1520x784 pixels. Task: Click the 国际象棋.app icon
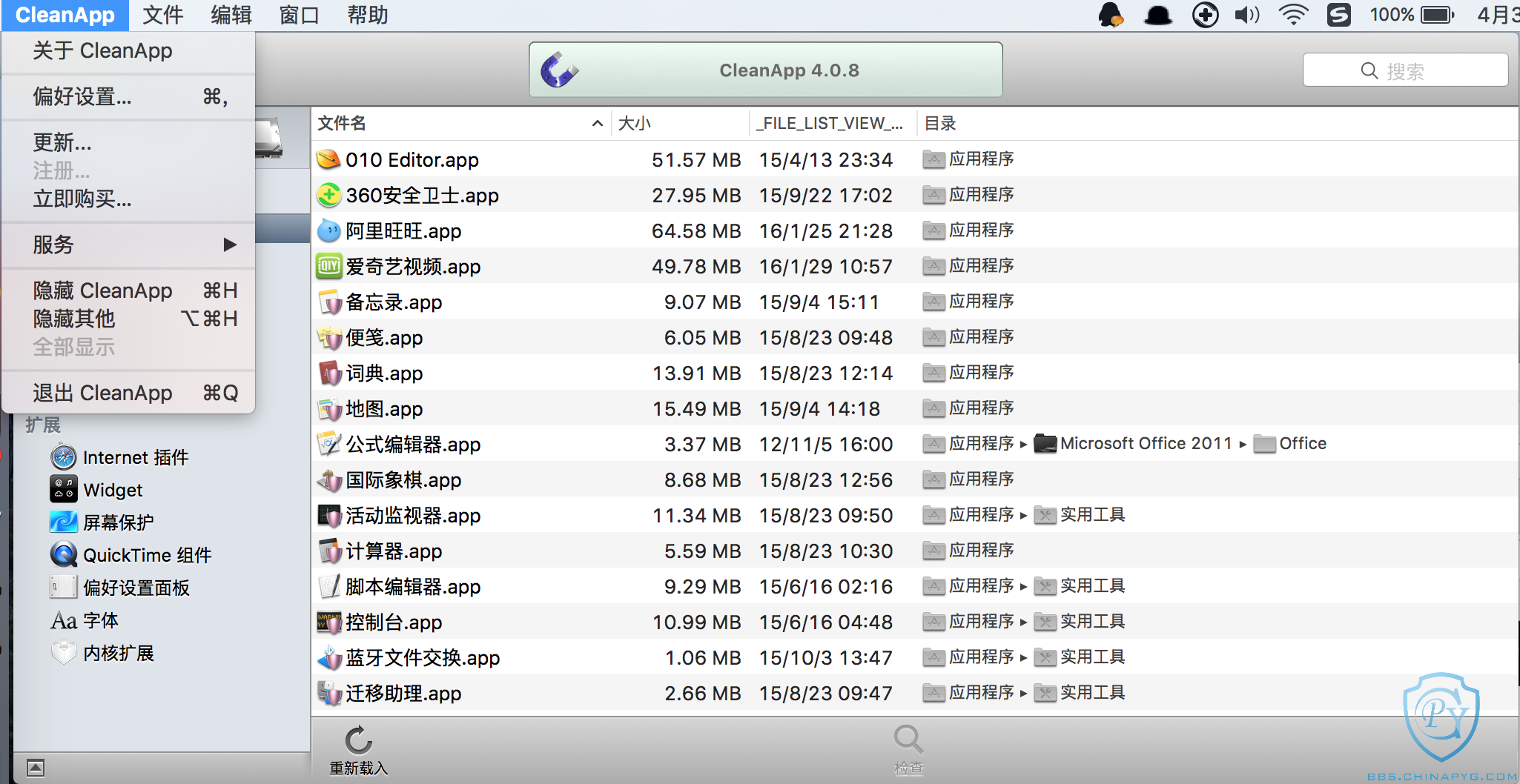click(328, 479)
